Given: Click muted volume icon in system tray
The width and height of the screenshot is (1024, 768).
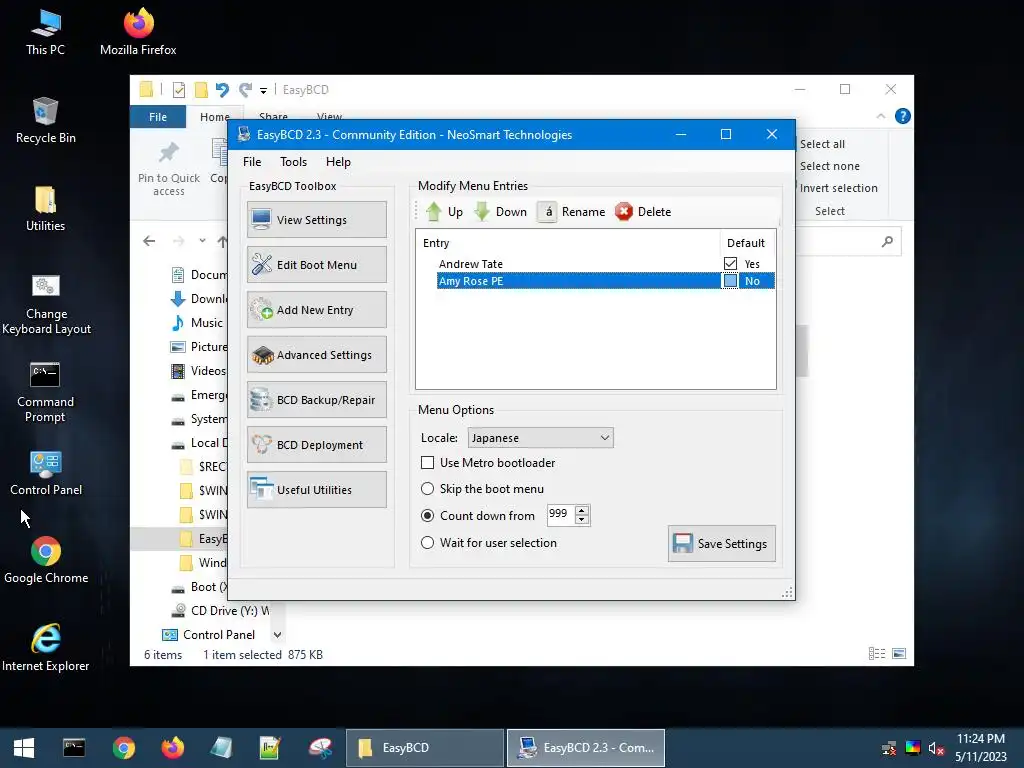Looking at the screenshot, I should pyautogui.click(x=936, y=748).
